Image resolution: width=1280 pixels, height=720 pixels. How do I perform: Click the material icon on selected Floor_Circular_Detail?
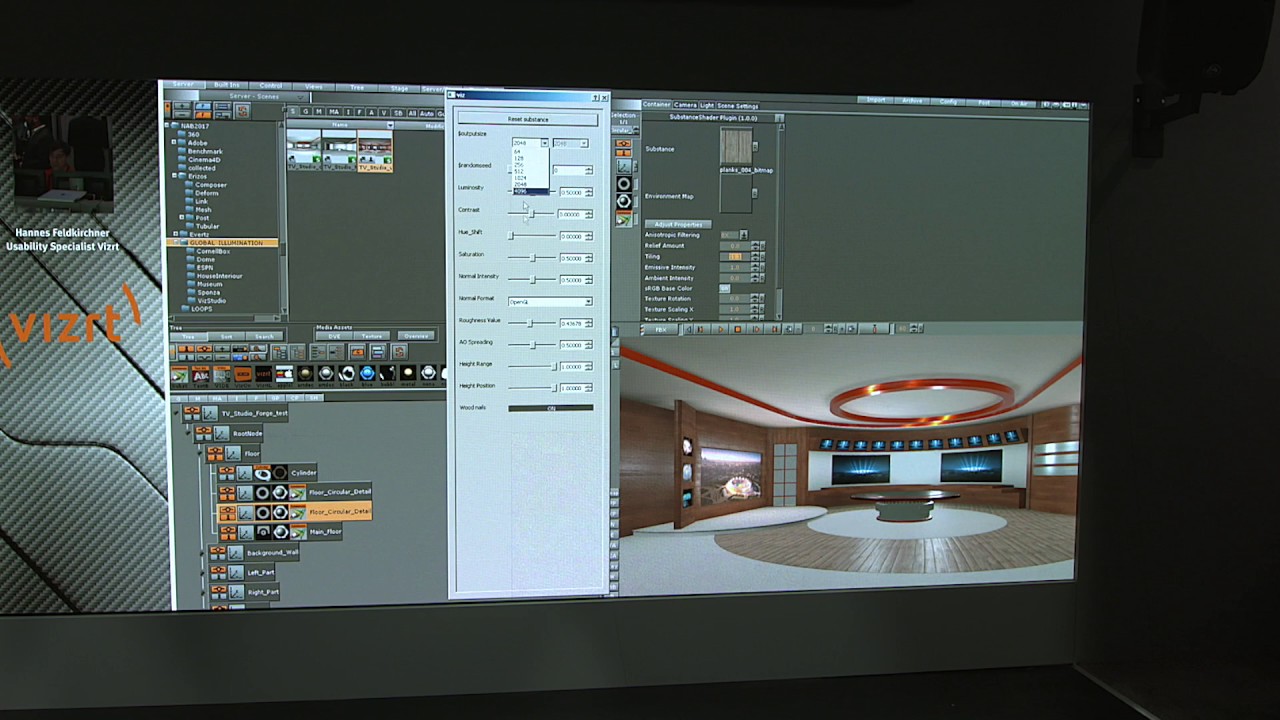click(279, 512)
